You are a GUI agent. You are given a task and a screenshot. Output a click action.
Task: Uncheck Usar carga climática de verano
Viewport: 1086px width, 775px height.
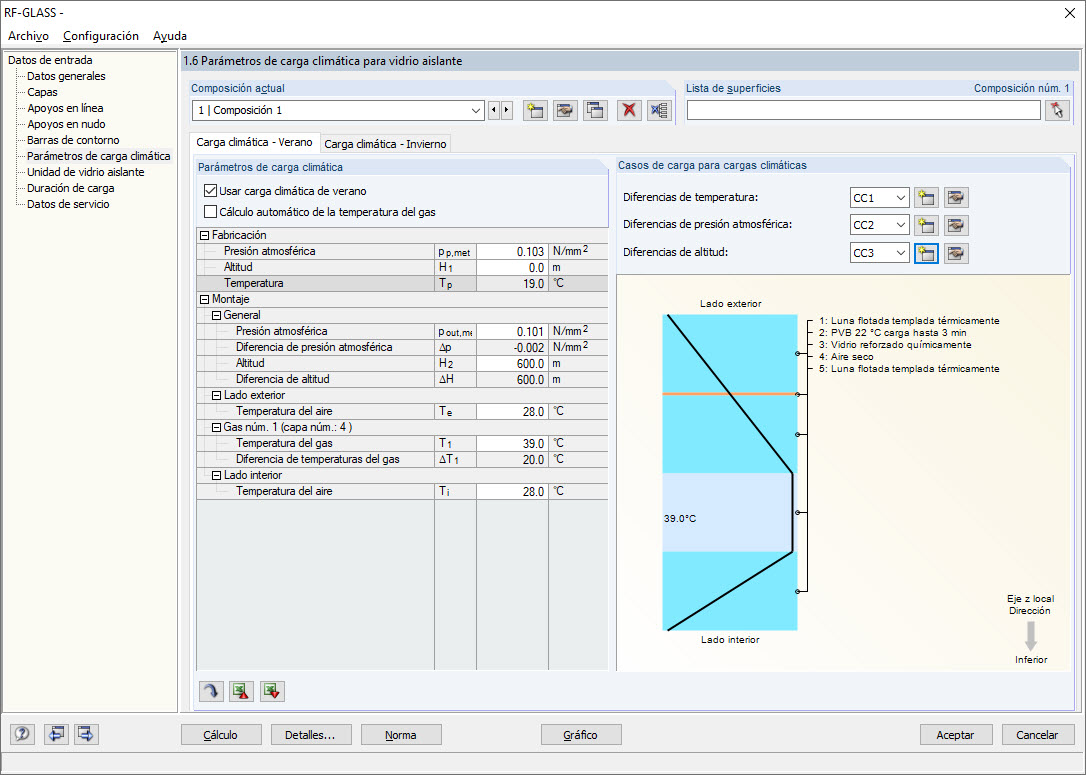(x=211, y=190)
